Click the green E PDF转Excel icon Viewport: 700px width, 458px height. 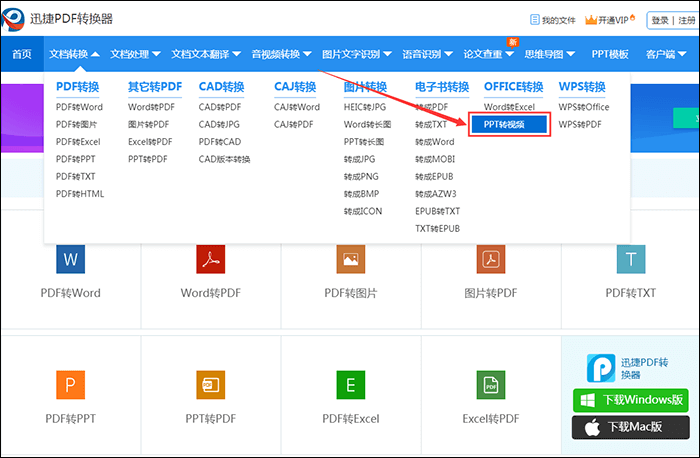[351, 385]
